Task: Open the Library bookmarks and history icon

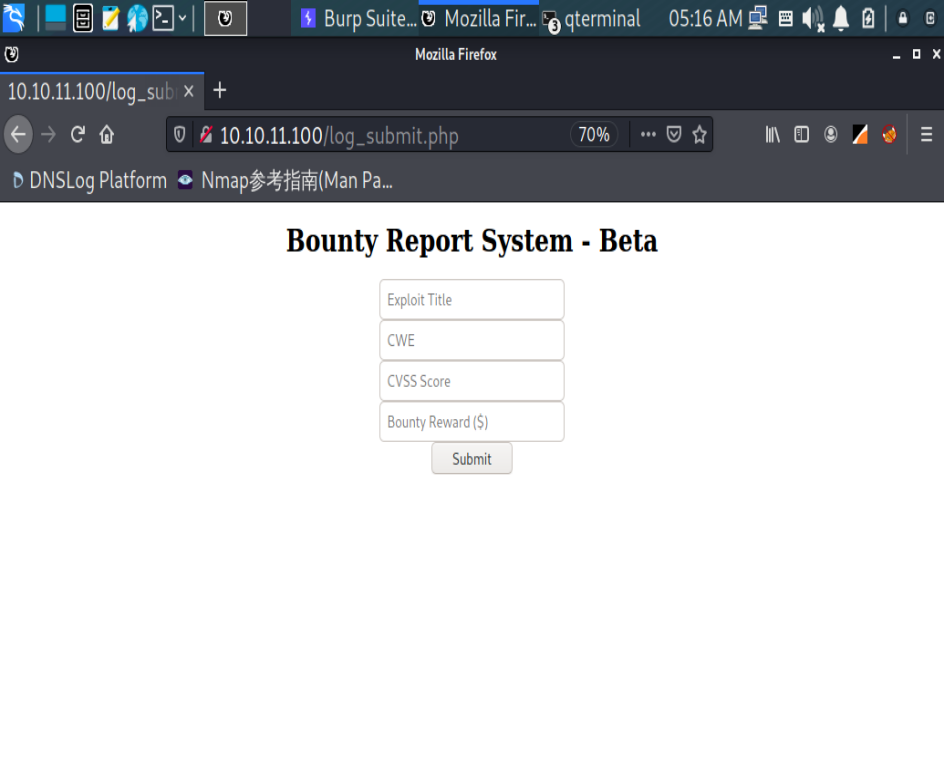Action: 772,134
